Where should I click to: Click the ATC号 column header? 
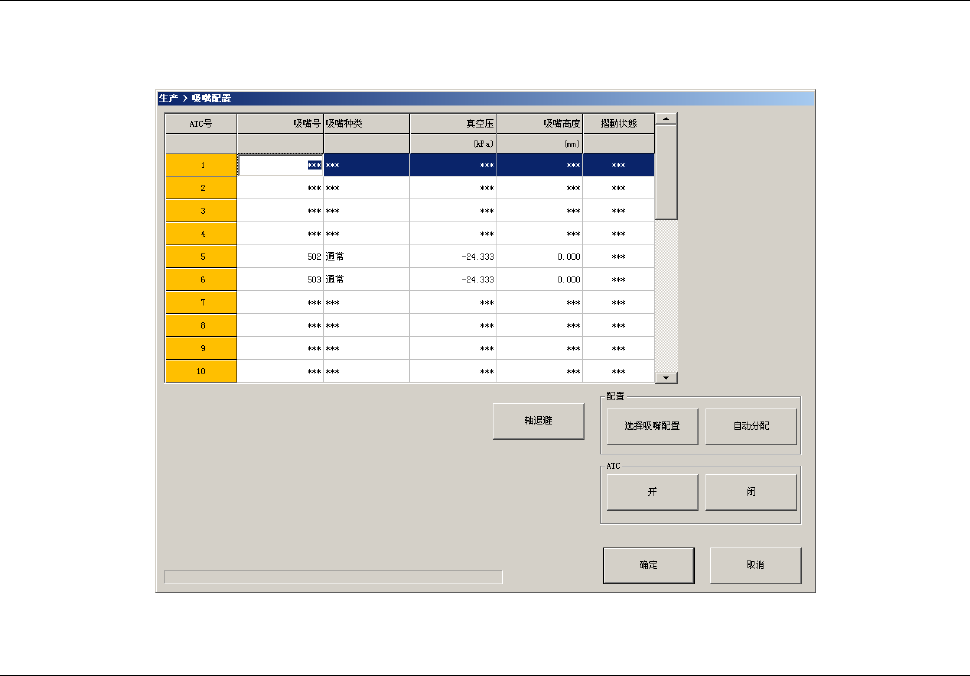click(x=201, y=124)
